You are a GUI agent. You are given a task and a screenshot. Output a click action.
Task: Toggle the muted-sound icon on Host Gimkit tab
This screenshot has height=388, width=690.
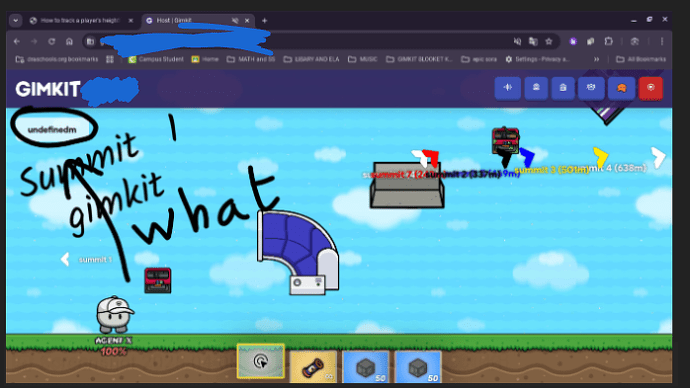click(235, 21)
